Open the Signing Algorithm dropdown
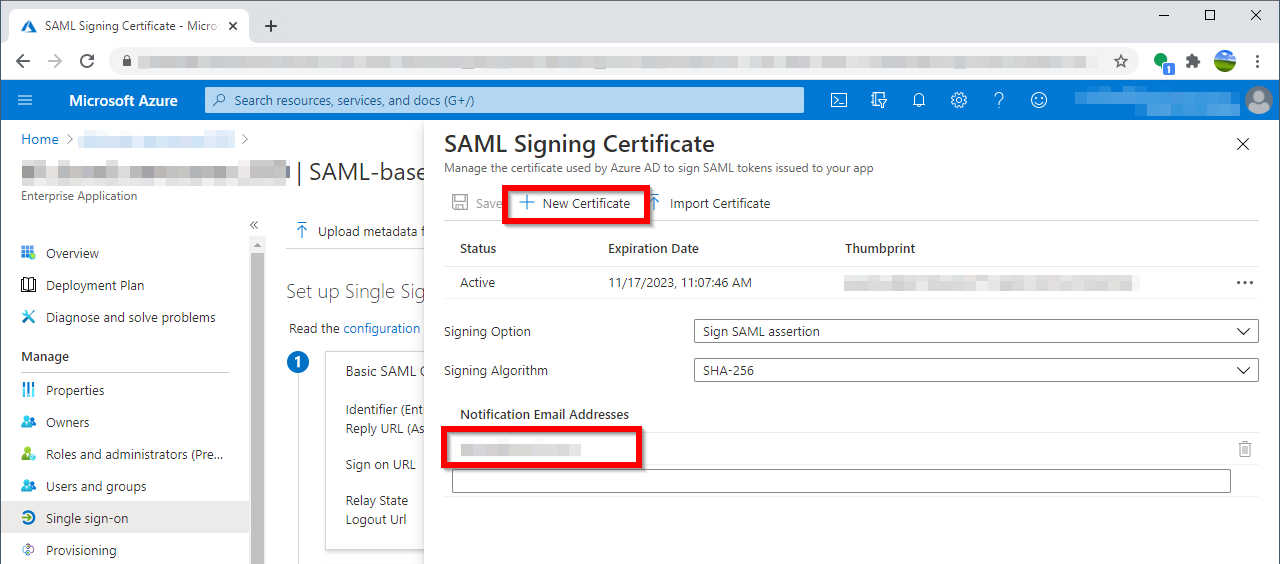Screen dimensions: 1280x564 (x=975, y=370)
